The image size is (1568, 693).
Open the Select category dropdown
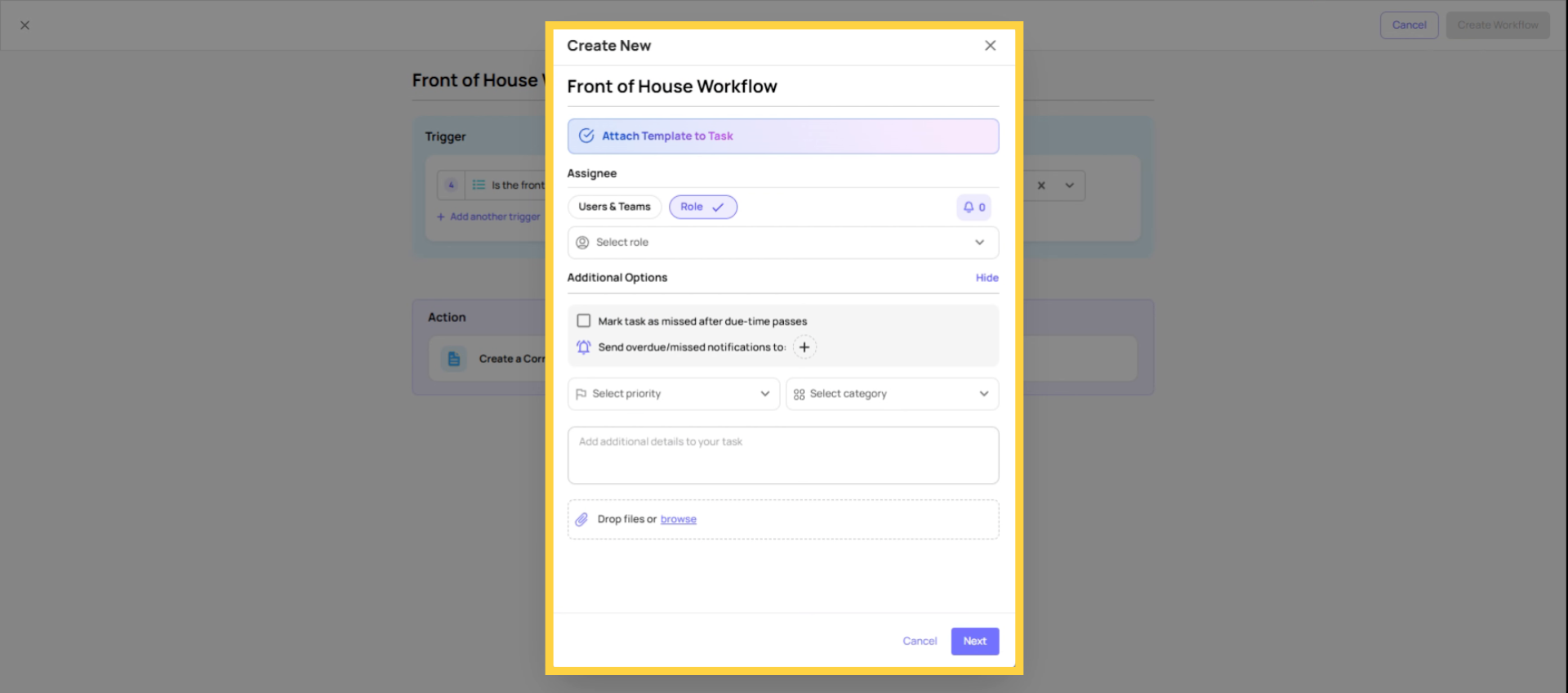pos(892,394)
